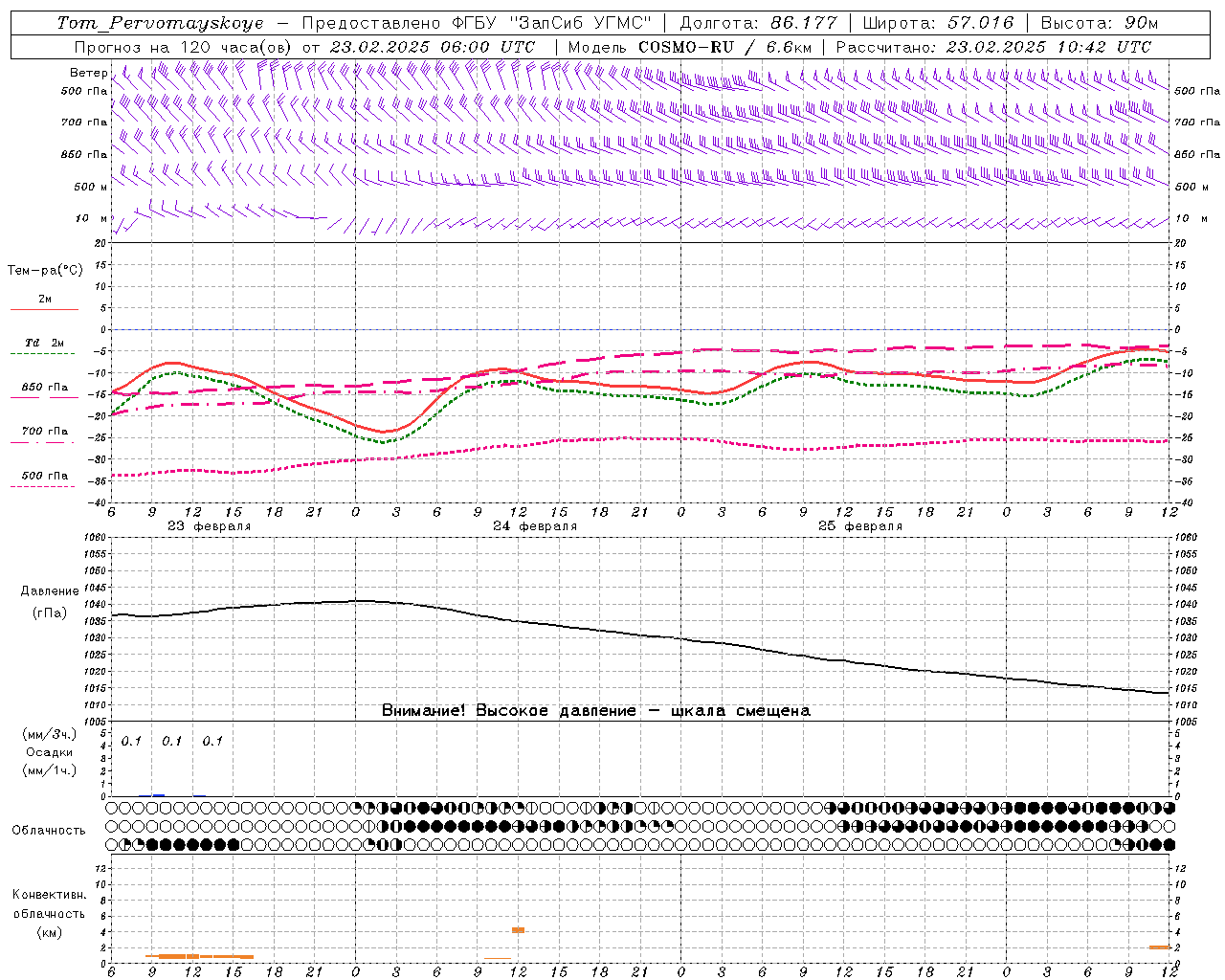This screenshot has width=1225, height=980.
Task: Click the Конвективн. облачность (км) label
Action: 49,913
